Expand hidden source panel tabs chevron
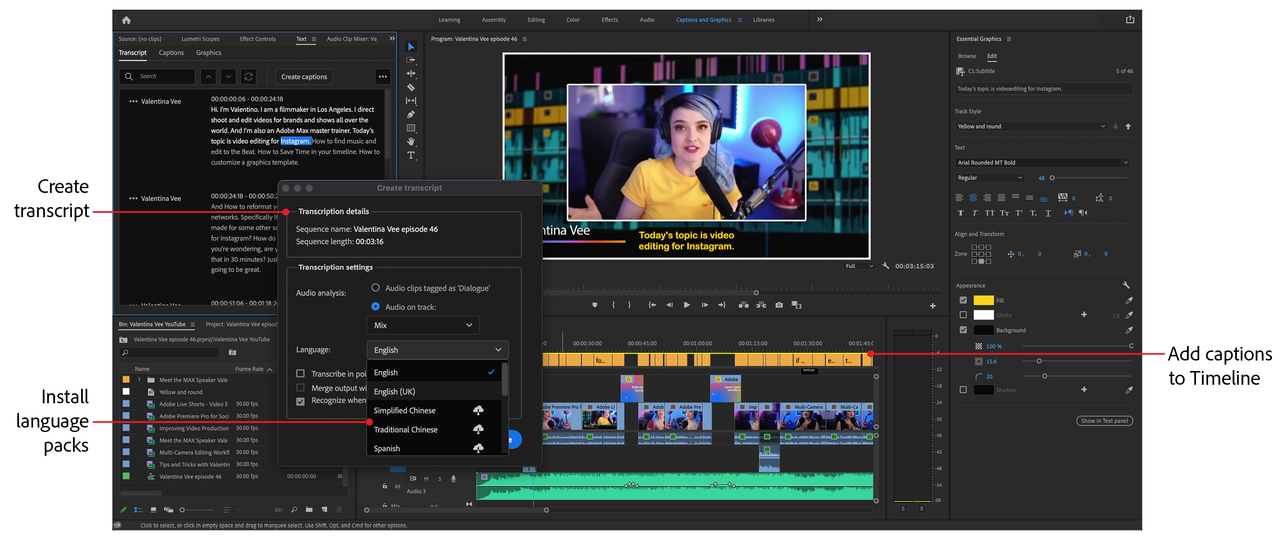The height and width of the screenshot is (543, 1280). coord(393,39)
